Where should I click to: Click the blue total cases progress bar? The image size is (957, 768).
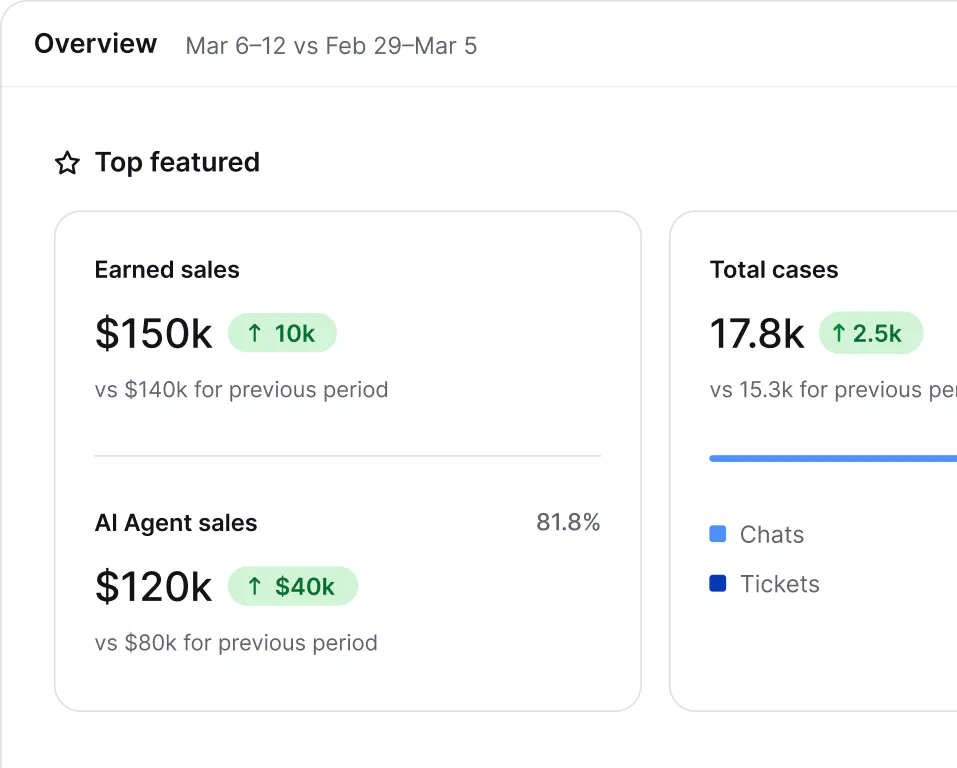833,458
